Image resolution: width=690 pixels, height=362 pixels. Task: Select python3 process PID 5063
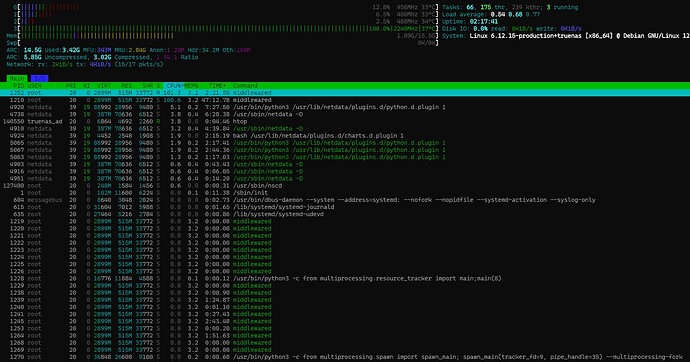tap(345, 157)
